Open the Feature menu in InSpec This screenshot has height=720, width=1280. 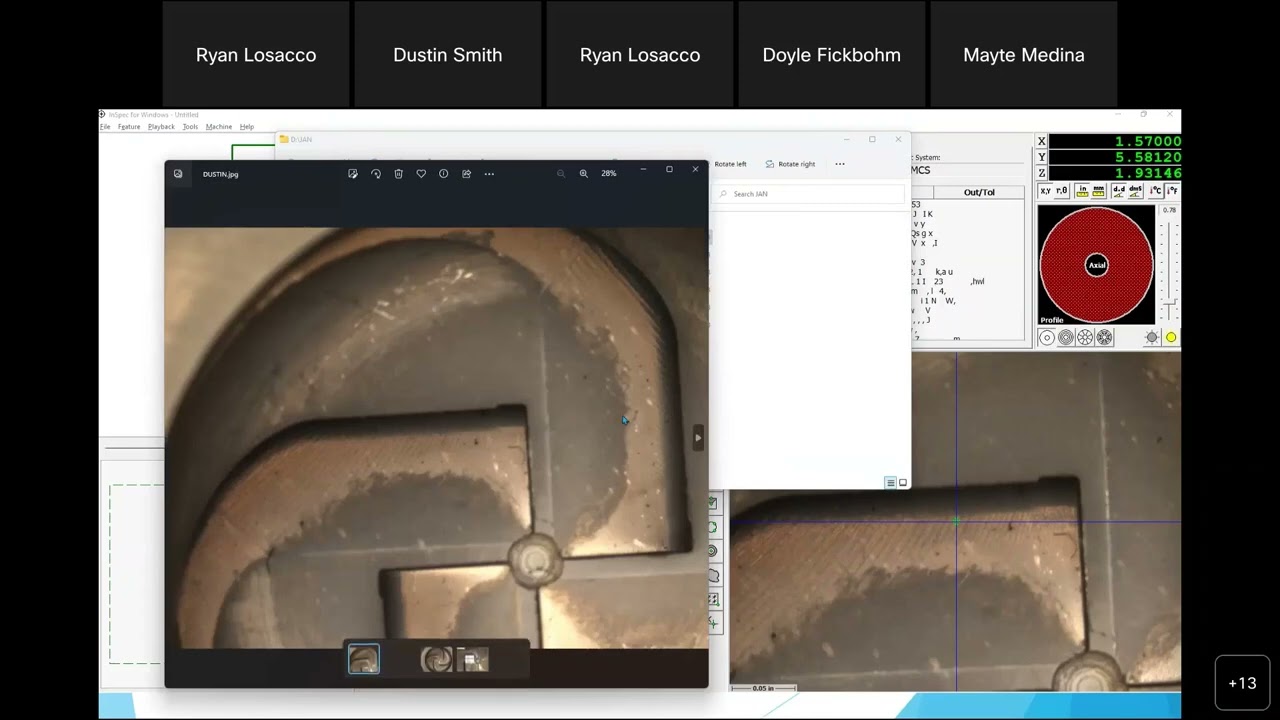point(129,127)
